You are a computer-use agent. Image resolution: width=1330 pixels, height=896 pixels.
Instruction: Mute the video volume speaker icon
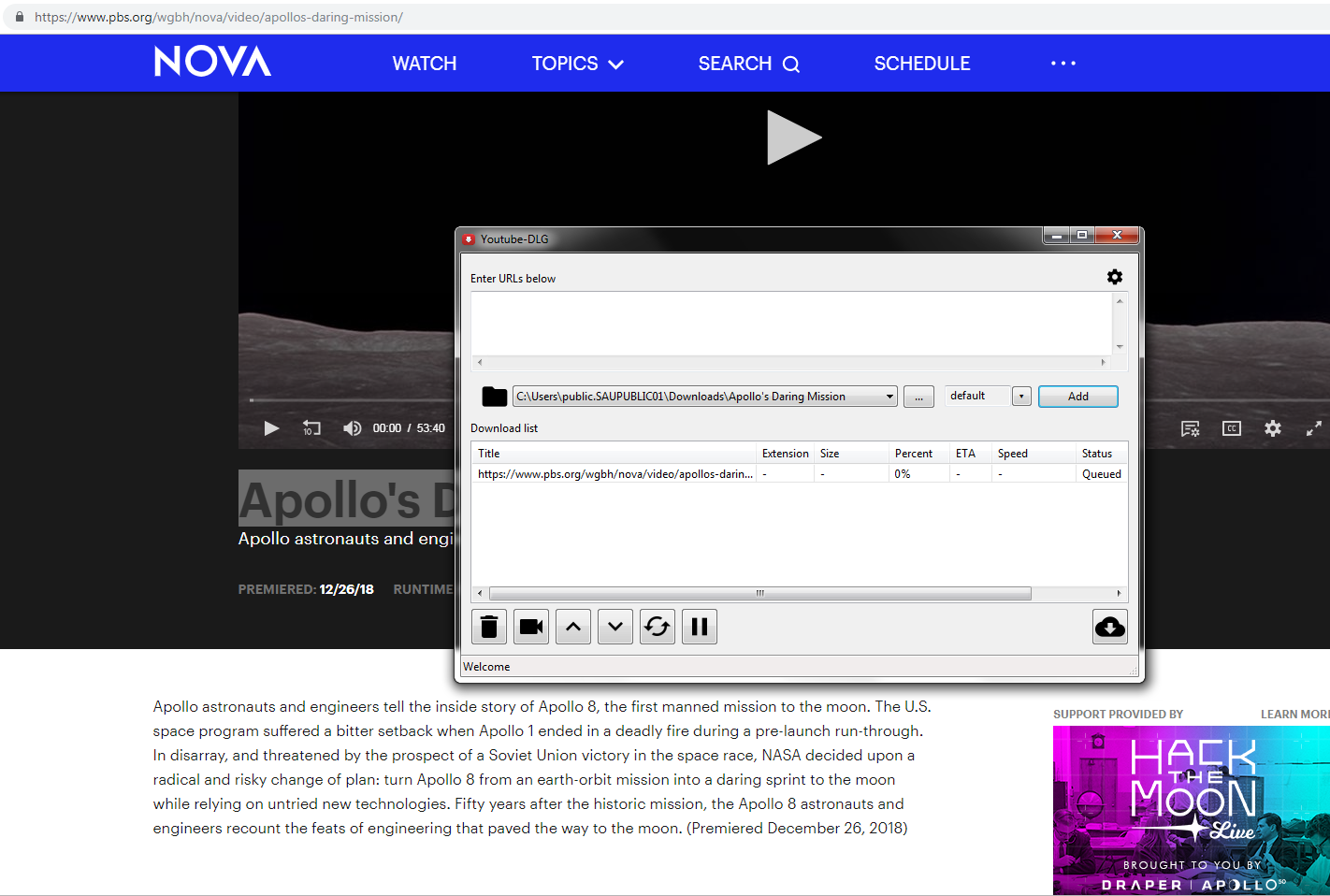(352, 428)
